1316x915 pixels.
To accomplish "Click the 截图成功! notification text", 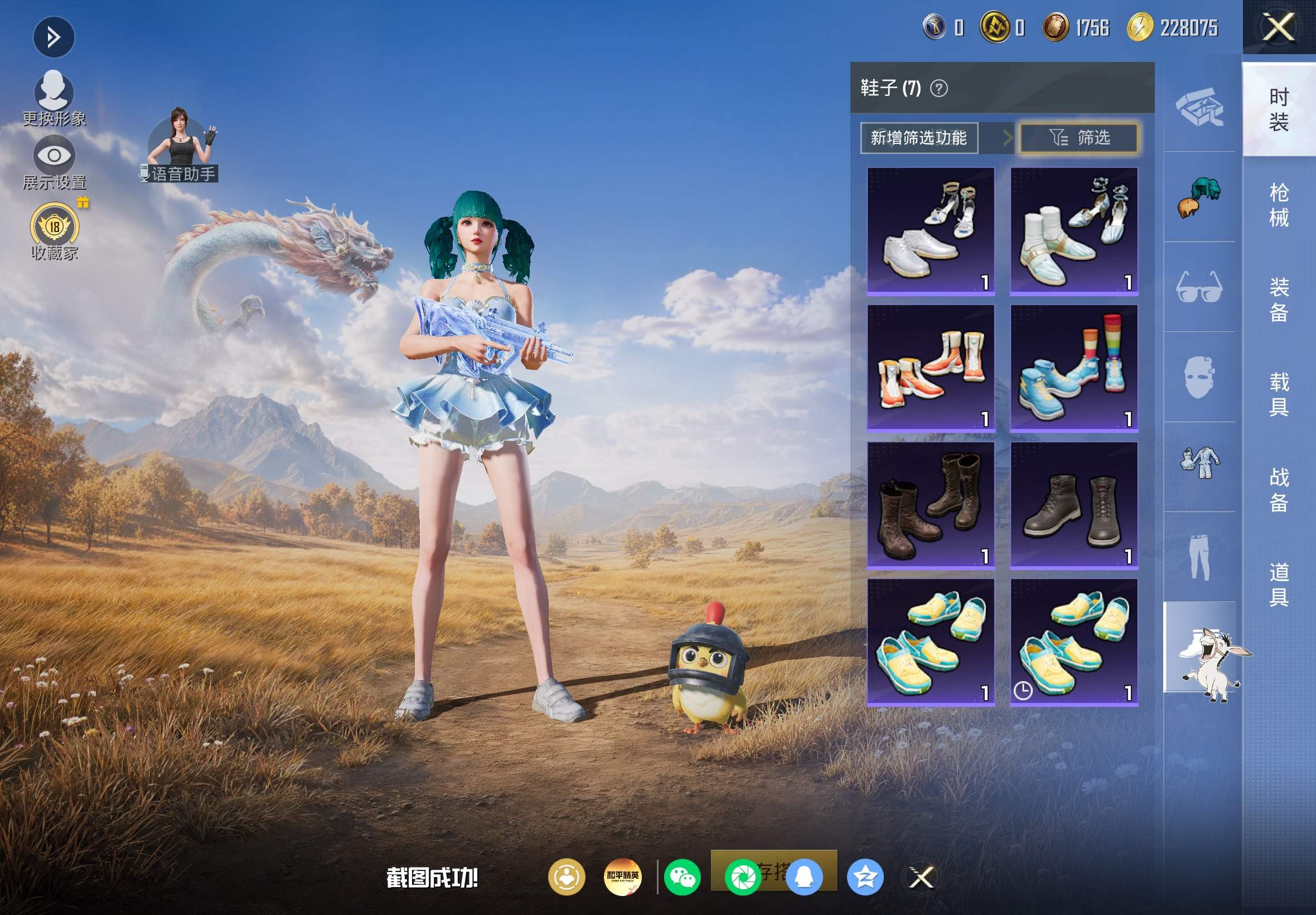I will coord(432,878).
